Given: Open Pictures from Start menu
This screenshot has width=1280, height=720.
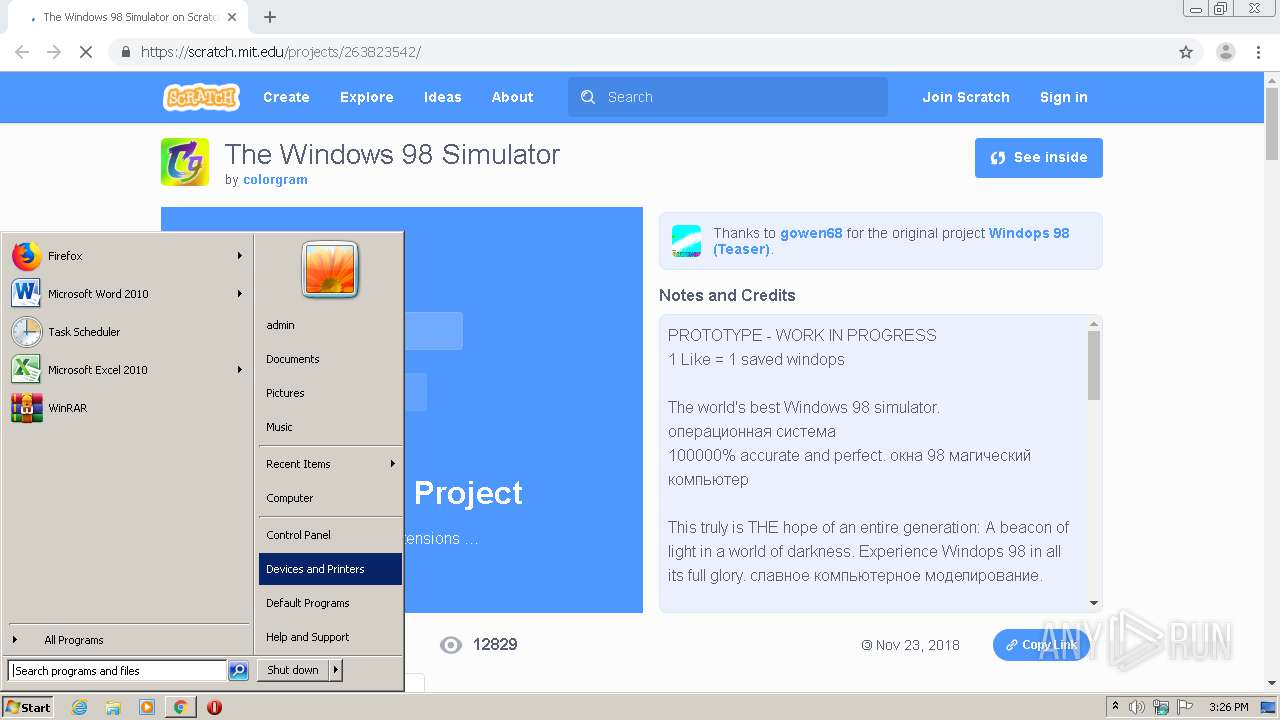Looking at the screenshot, I should [x=330, y=393].
